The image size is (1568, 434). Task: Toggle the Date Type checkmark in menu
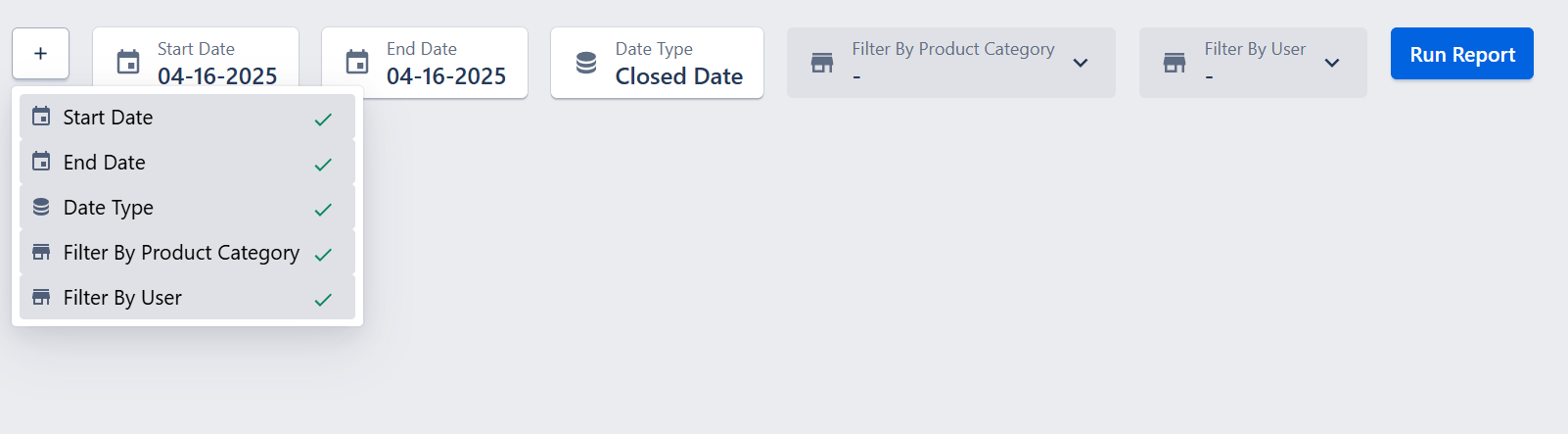coord(323,210)
